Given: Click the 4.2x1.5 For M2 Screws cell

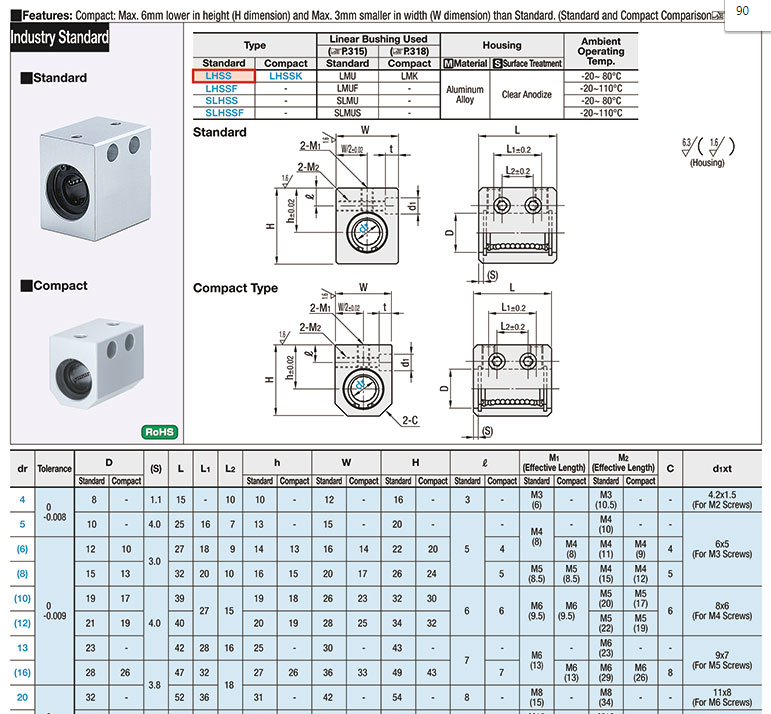Looking at the screenshot, I should coord(722,500).
